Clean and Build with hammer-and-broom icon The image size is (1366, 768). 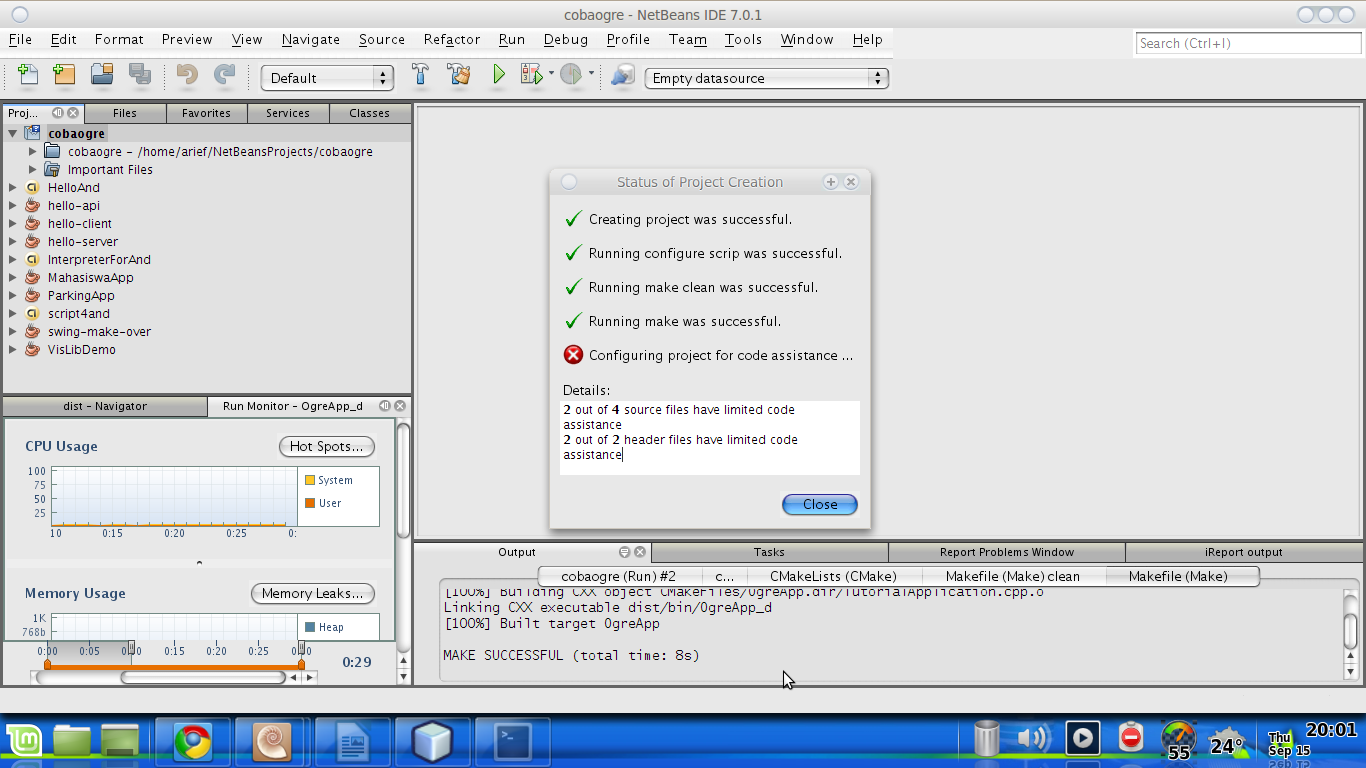click(x=459, y=75)
